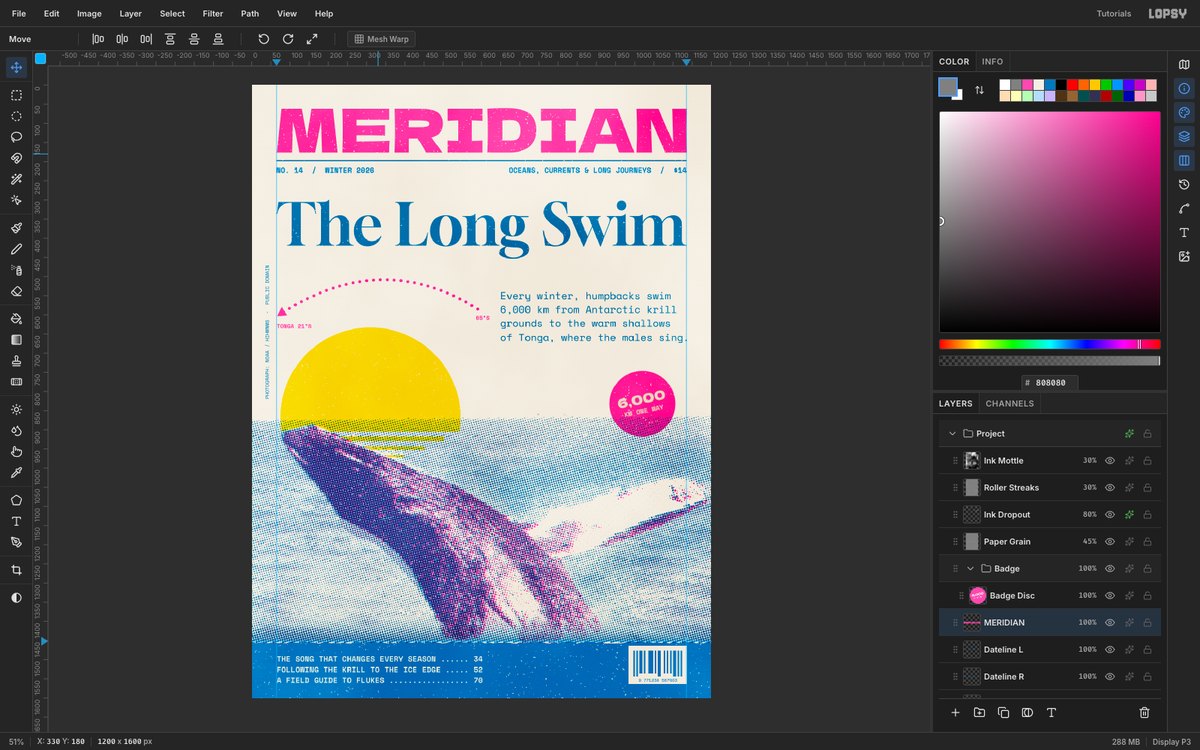
Task: Collapse the Badge group
Action: 970,569
